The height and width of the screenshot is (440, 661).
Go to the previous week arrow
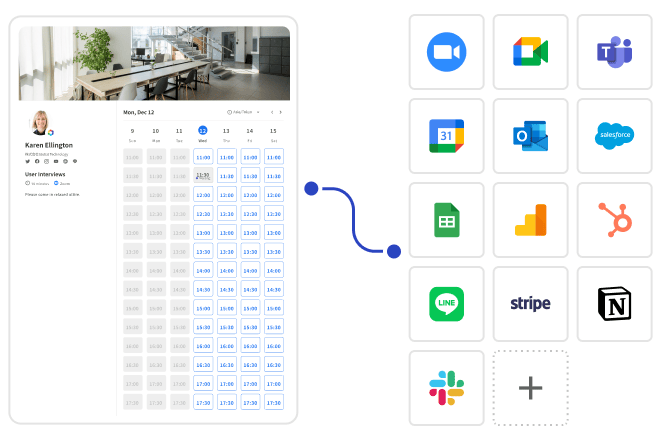(271, 112)
